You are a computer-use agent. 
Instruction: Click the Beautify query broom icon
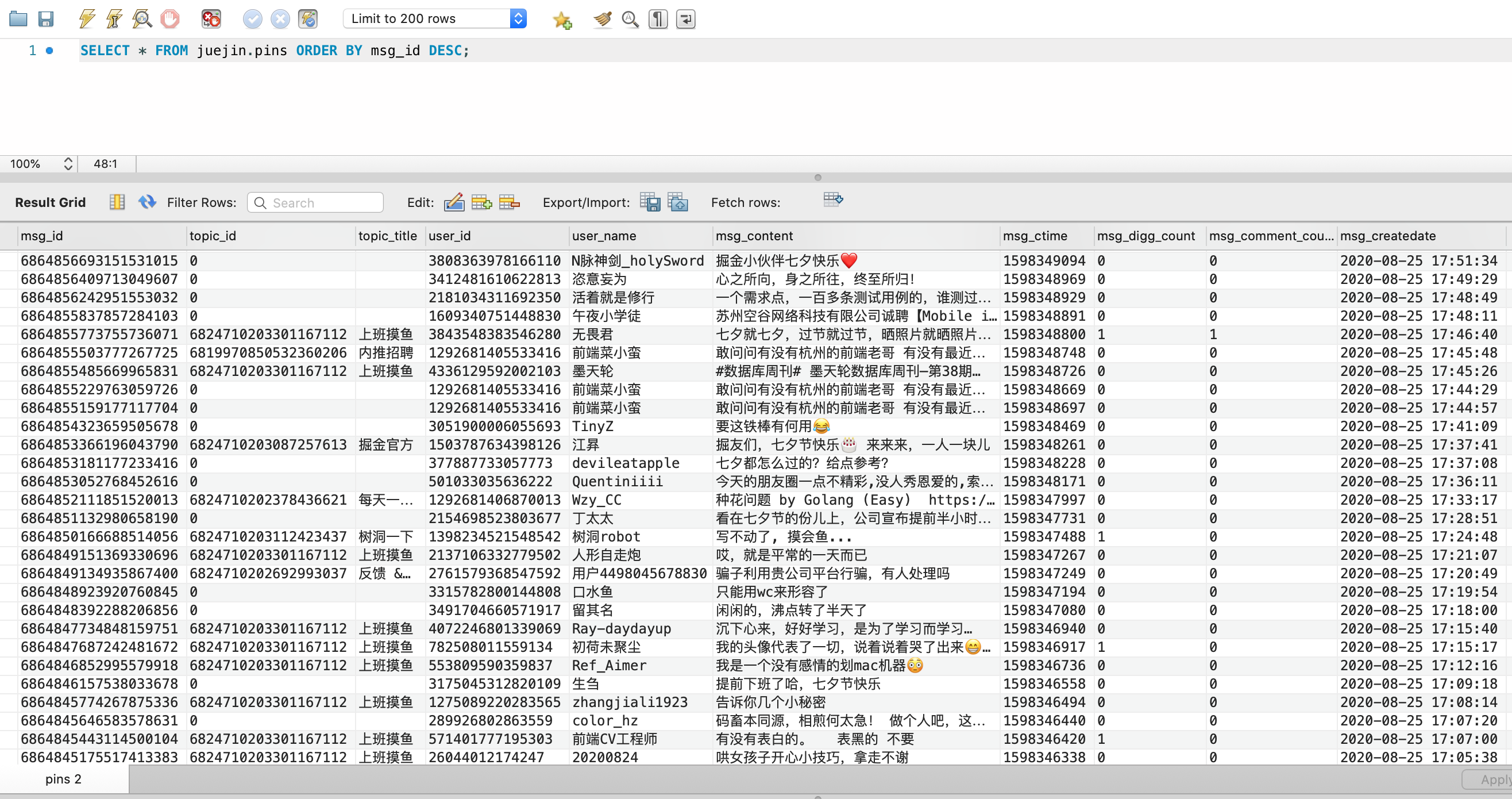[602, 20]
